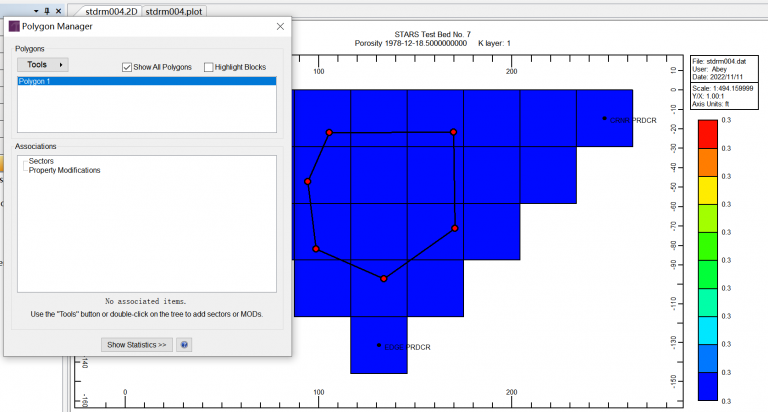Switch to the stdrm004.2D tab

(111, 11)
